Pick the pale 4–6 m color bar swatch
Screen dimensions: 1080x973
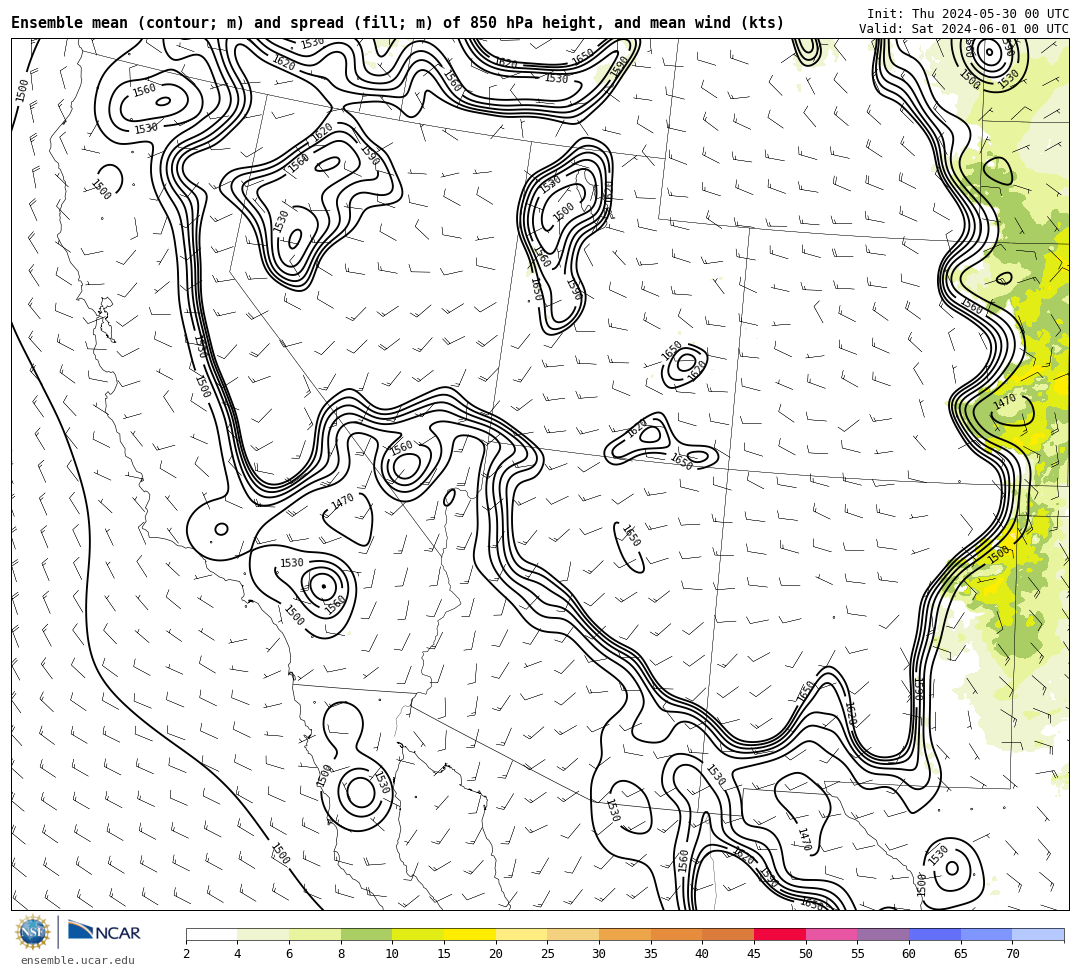point(263,934)
